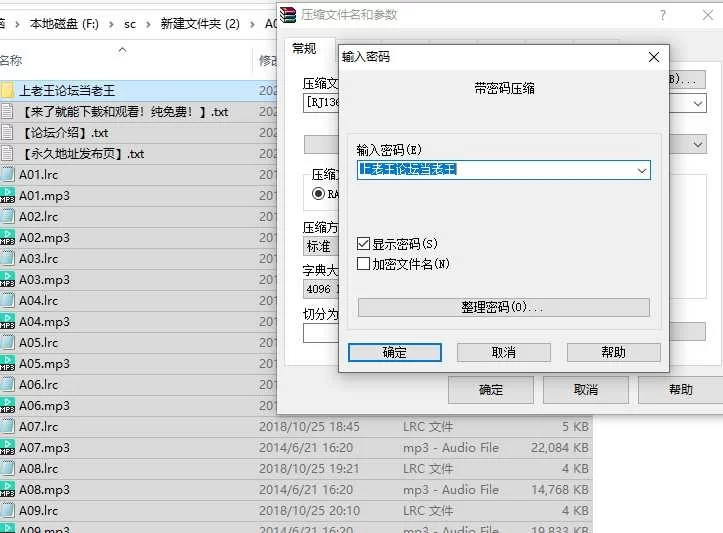Click the A01.lrc file icon

click(7, 174)
